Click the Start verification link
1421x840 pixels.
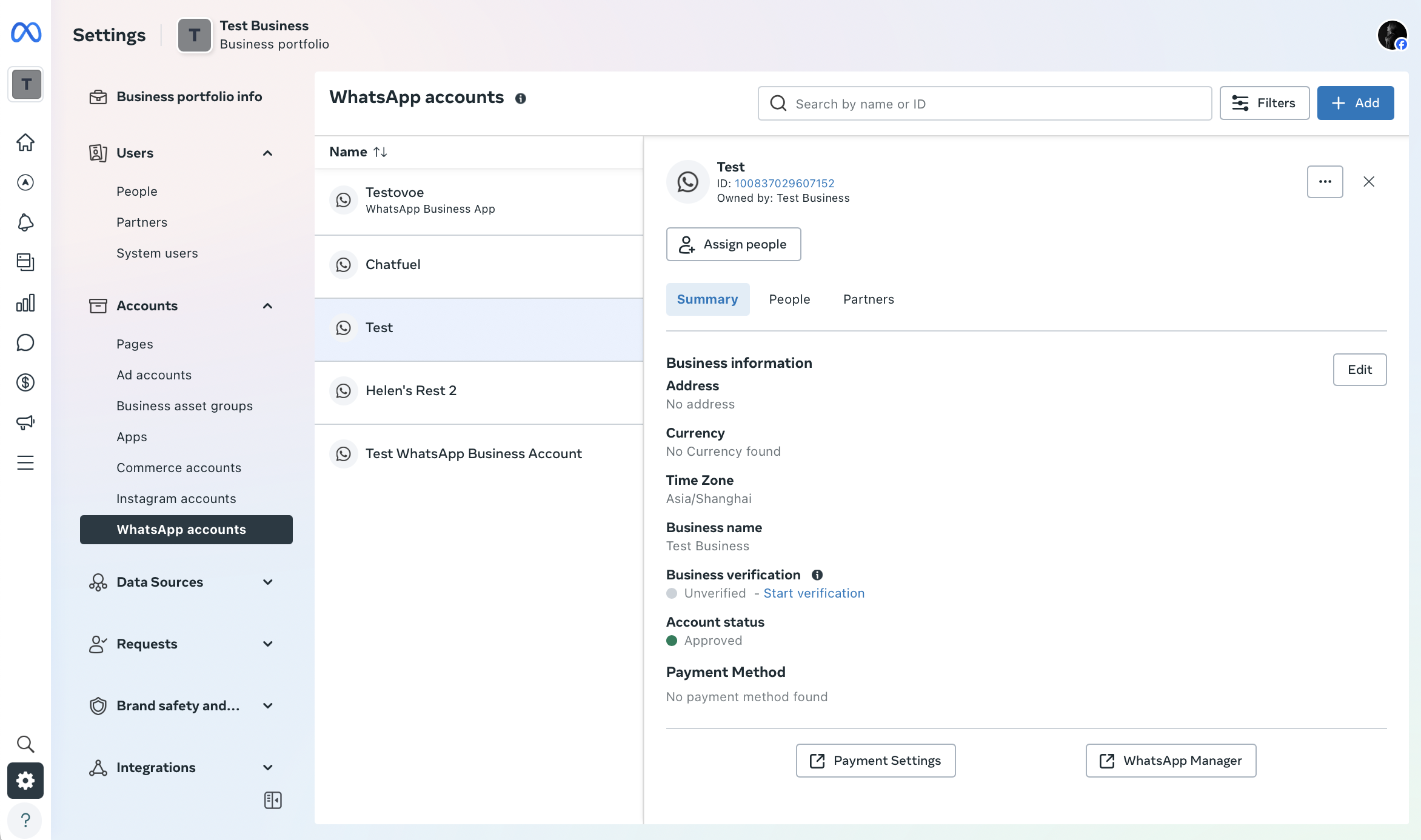[x=814, y=593]
